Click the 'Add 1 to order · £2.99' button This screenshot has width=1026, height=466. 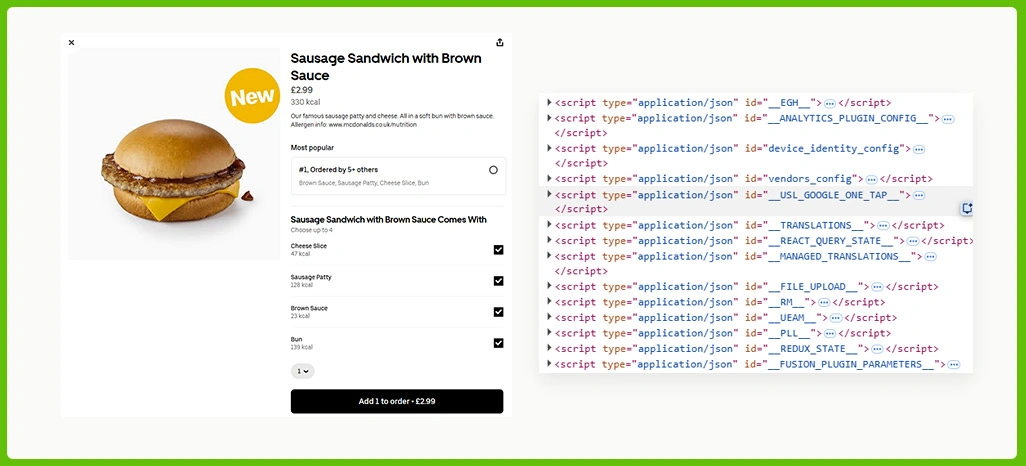(397, 401)
